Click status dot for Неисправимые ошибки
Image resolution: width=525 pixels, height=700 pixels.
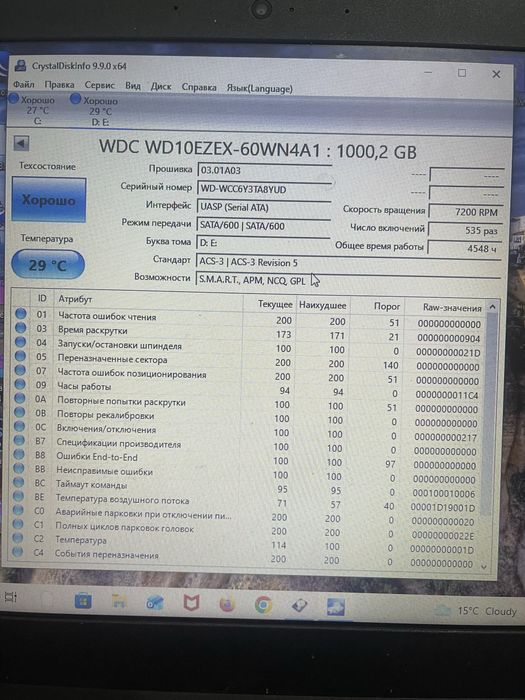[19, 468]
